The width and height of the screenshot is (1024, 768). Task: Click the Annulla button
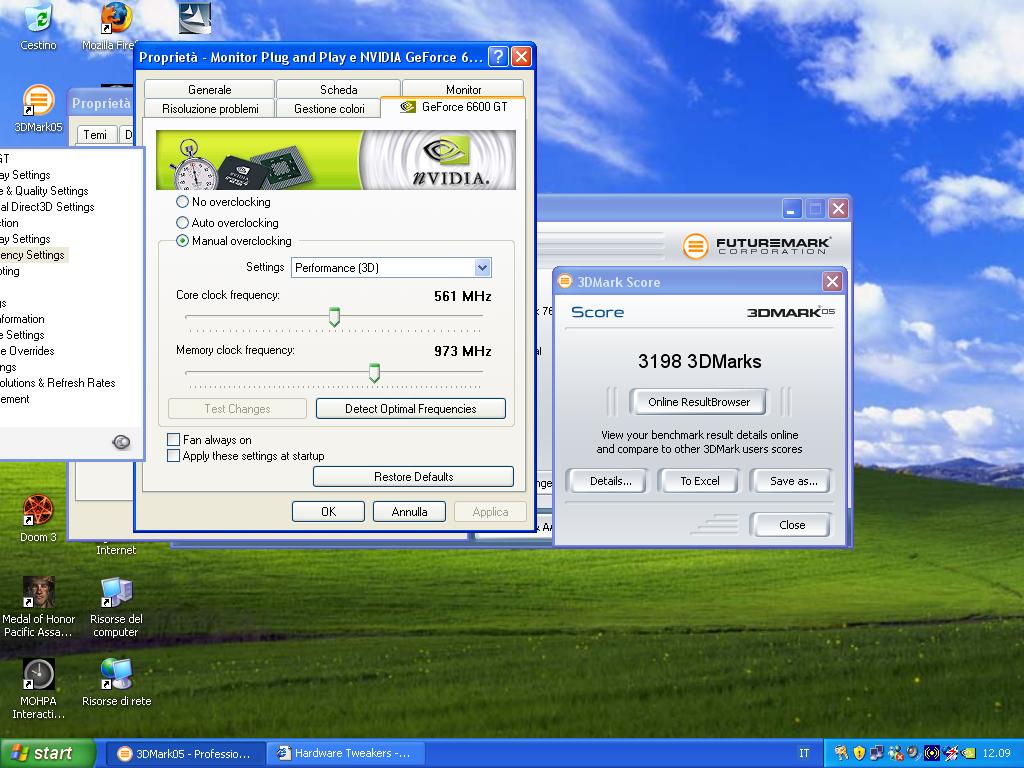tap(409, 512)
